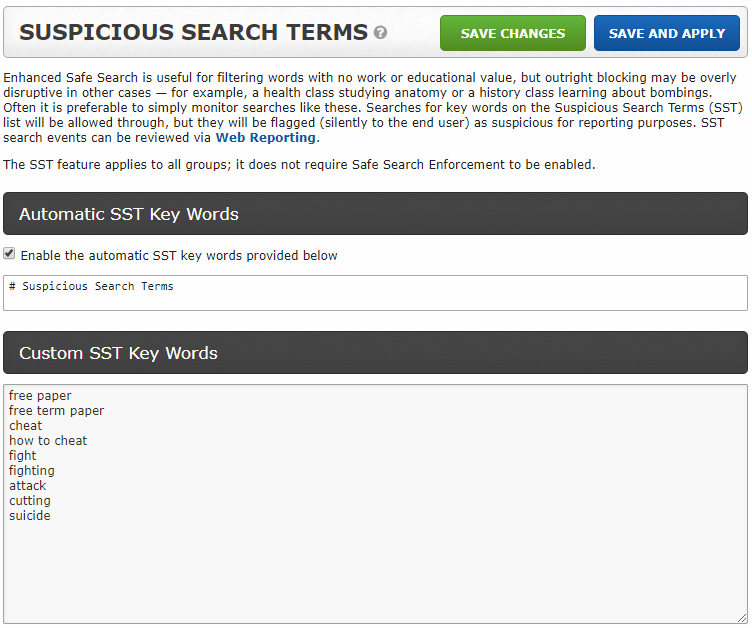Click inside the automatic Suspicious Search Terms box
Image resolution: width=752 pixels, height=628 pixels.
[x=376, y=293]
